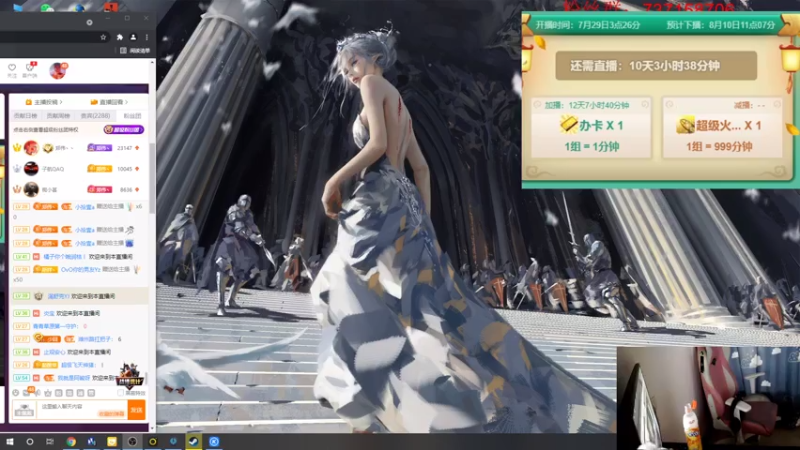Open OBS Studio from taskbar
The image size is (800, 450).
pyautogui.click(x=132, y=441)
